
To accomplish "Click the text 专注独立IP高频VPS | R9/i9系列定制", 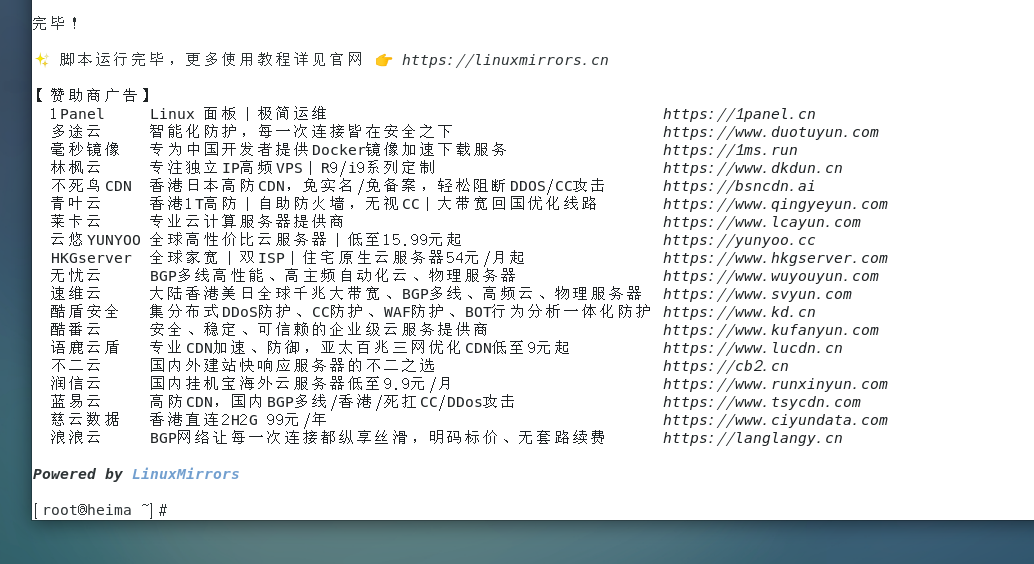I will (x=292, y=168).
